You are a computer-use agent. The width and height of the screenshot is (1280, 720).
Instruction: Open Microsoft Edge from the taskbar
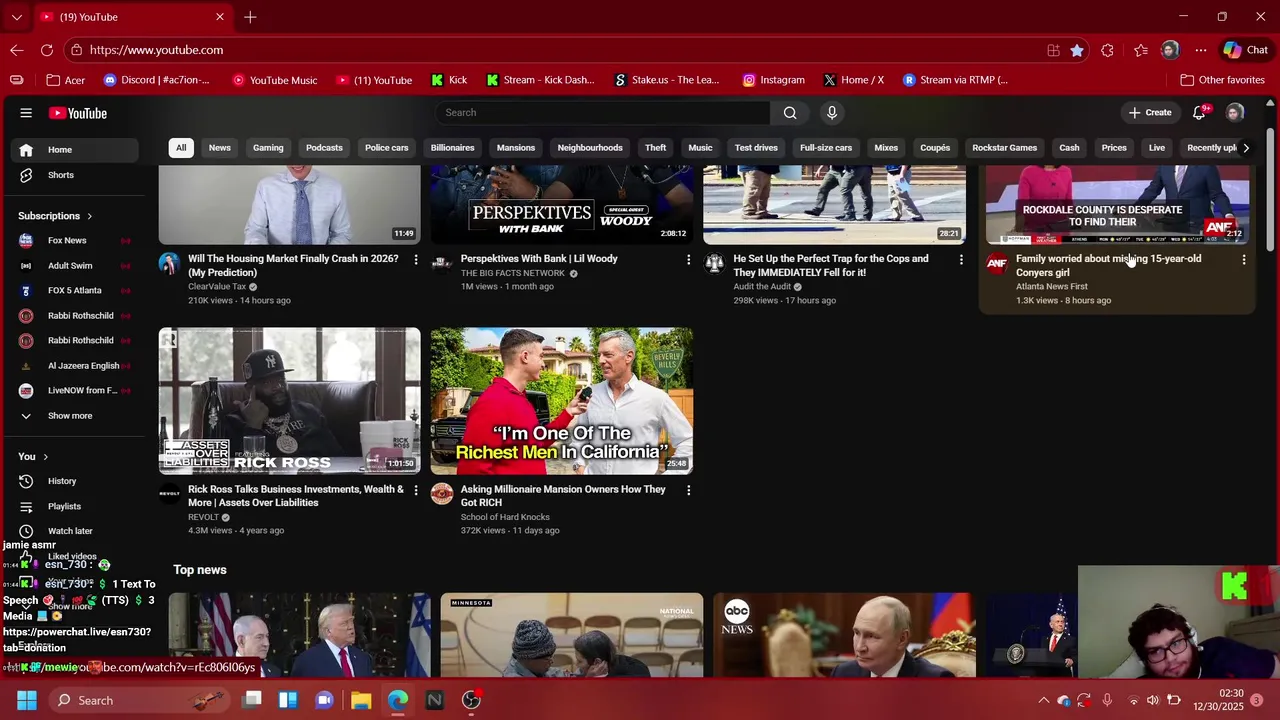click(x=398, y=700)
